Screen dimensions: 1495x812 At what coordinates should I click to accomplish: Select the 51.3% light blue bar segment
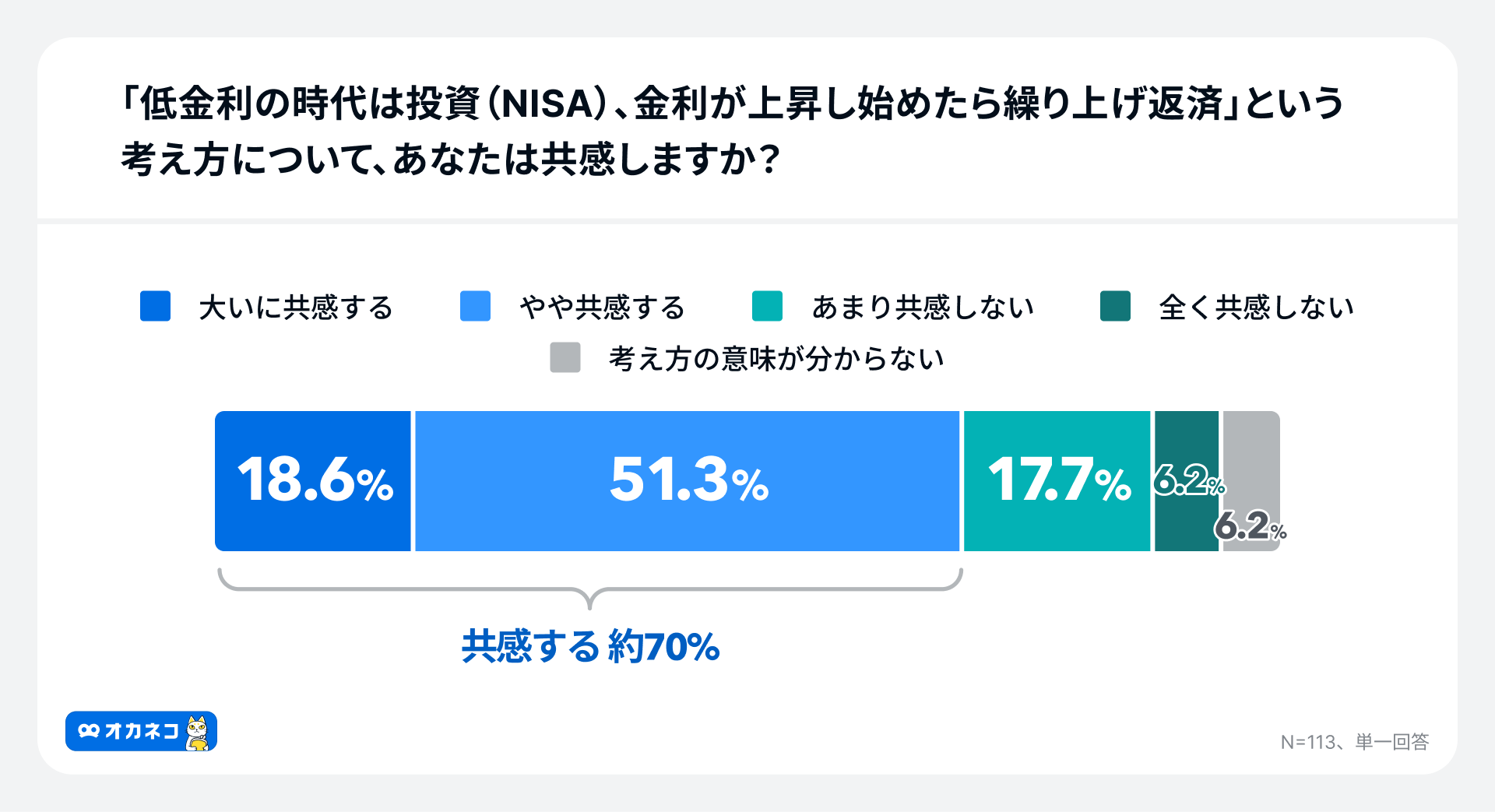688,481
